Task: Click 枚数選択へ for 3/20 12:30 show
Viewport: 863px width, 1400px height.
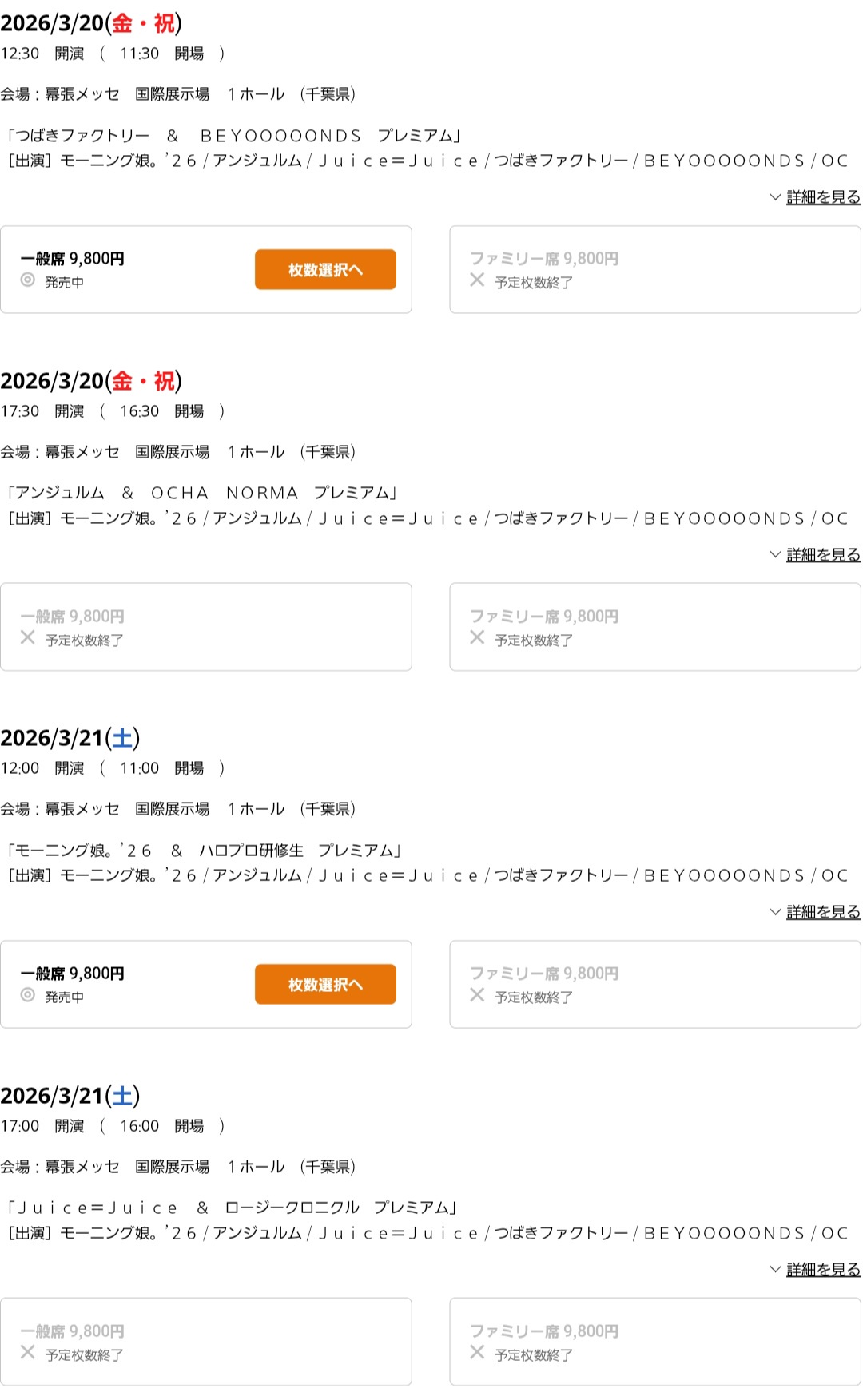Action: (x=325, y=270)
